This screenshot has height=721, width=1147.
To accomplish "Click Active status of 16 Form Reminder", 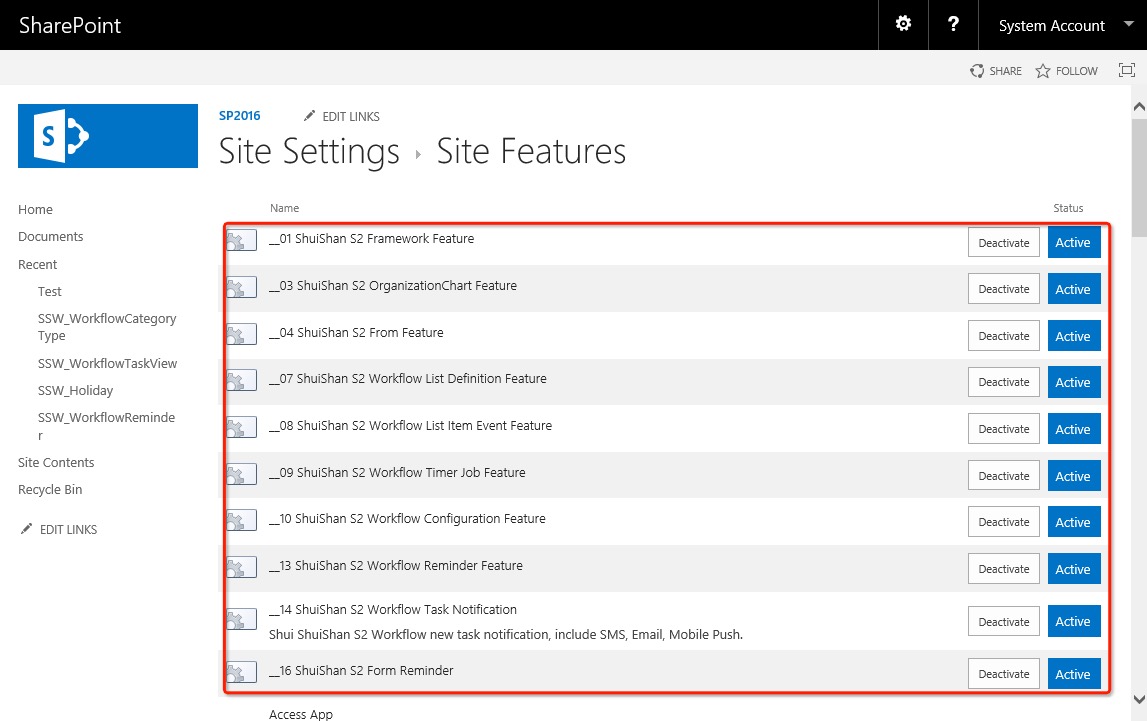I will pyautogui.click(x=1073, y=674).
